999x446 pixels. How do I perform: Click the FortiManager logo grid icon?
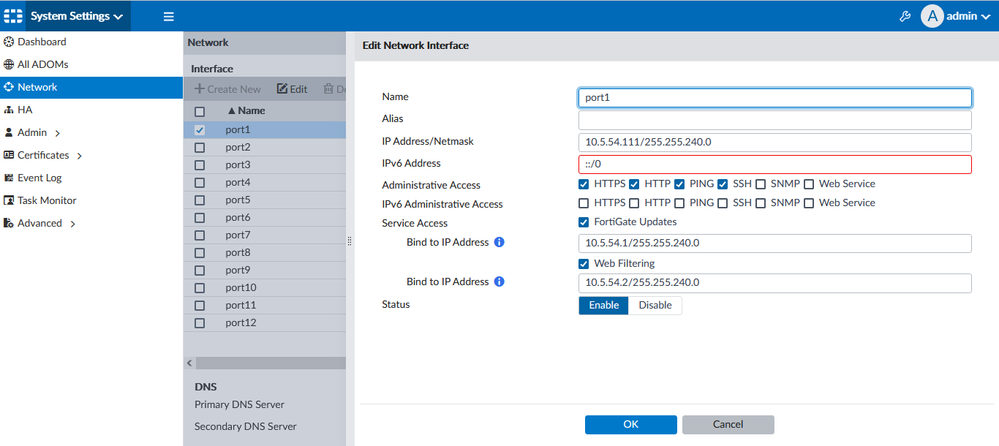pos(13,16)
